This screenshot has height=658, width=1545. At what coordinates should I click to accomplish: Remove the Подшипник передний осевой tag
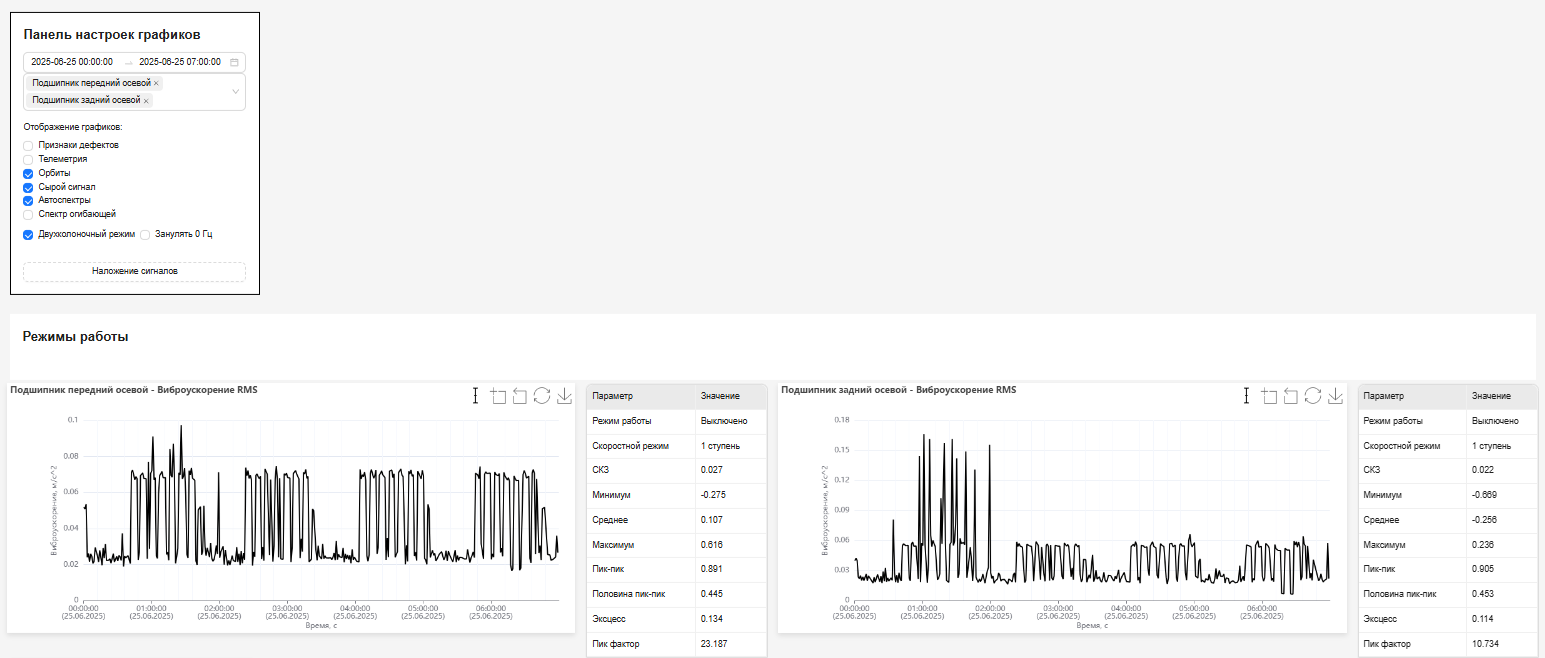[156, 84]
